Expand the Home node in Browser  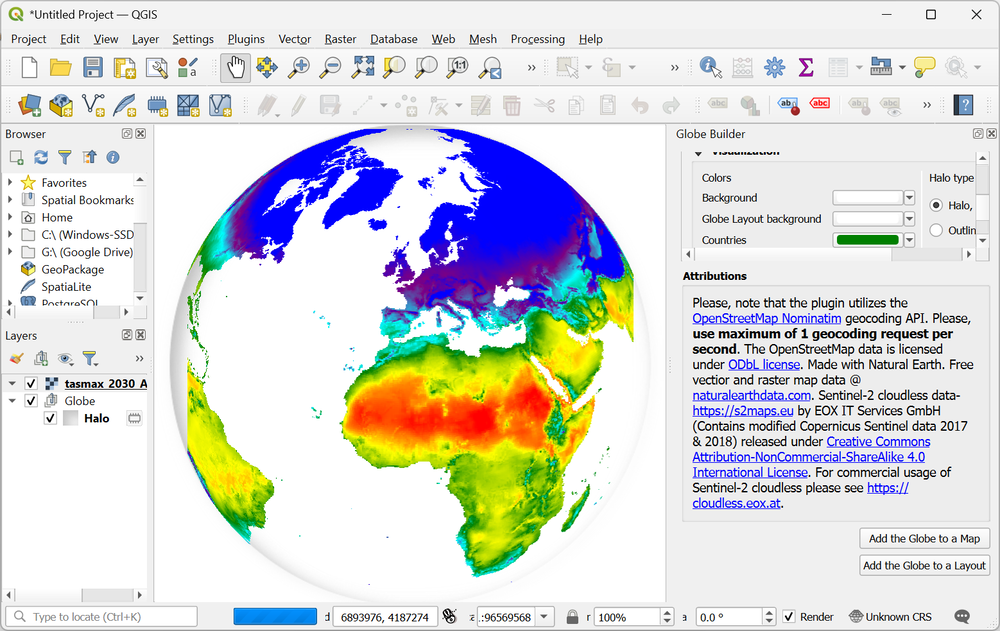(x=10, y=218)
